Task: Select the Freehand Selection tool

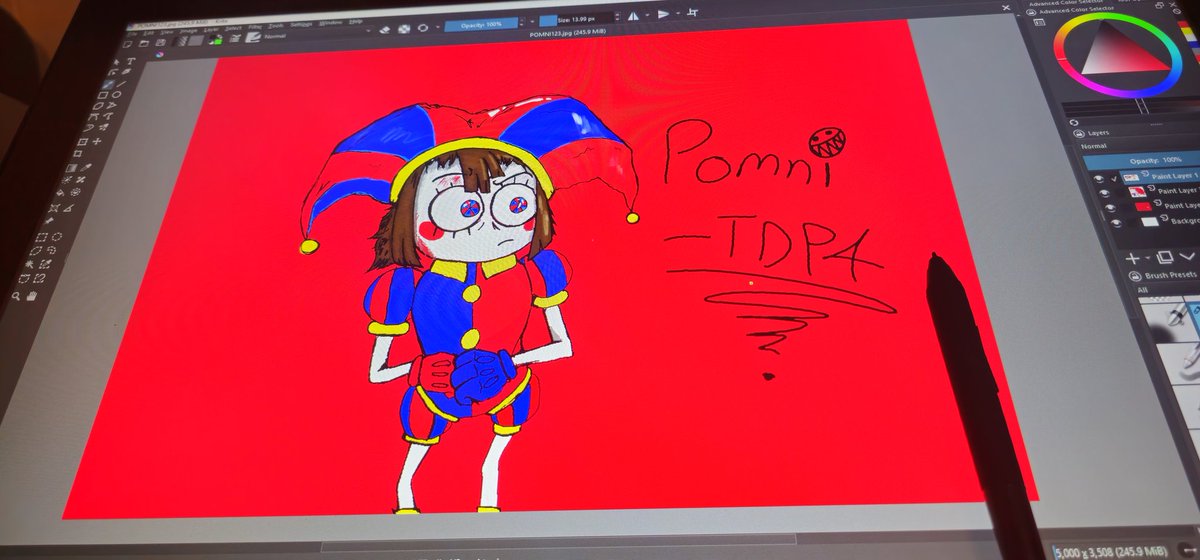Action: pyautogui.click(x=51, y=250)
